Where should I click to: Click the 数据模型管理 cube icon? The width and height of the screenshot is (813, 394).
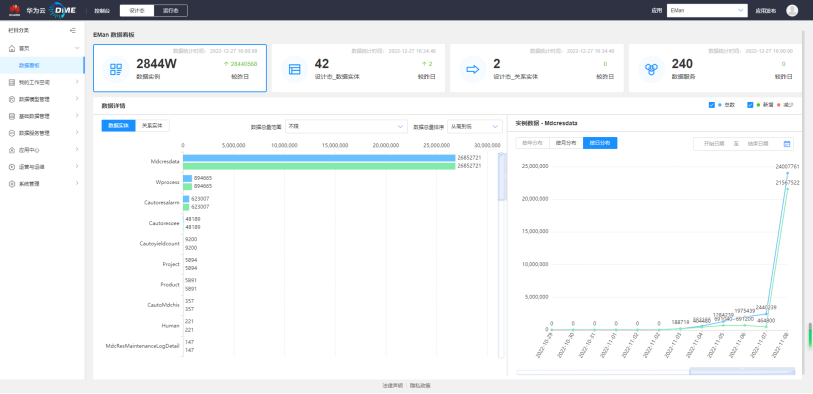coord(12,99)
